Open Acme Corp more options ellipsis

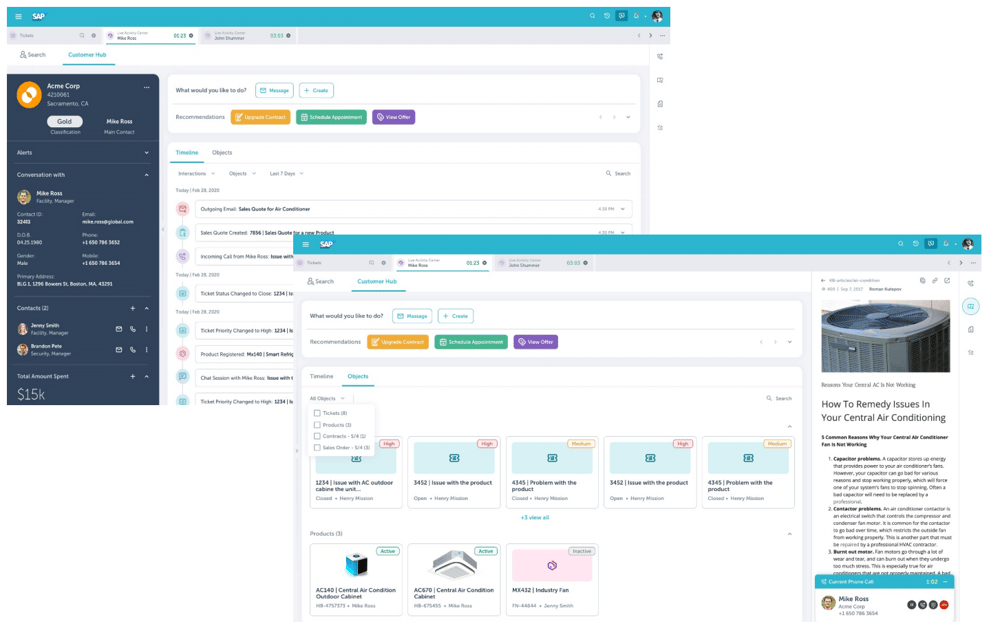[x=147, y=87]
